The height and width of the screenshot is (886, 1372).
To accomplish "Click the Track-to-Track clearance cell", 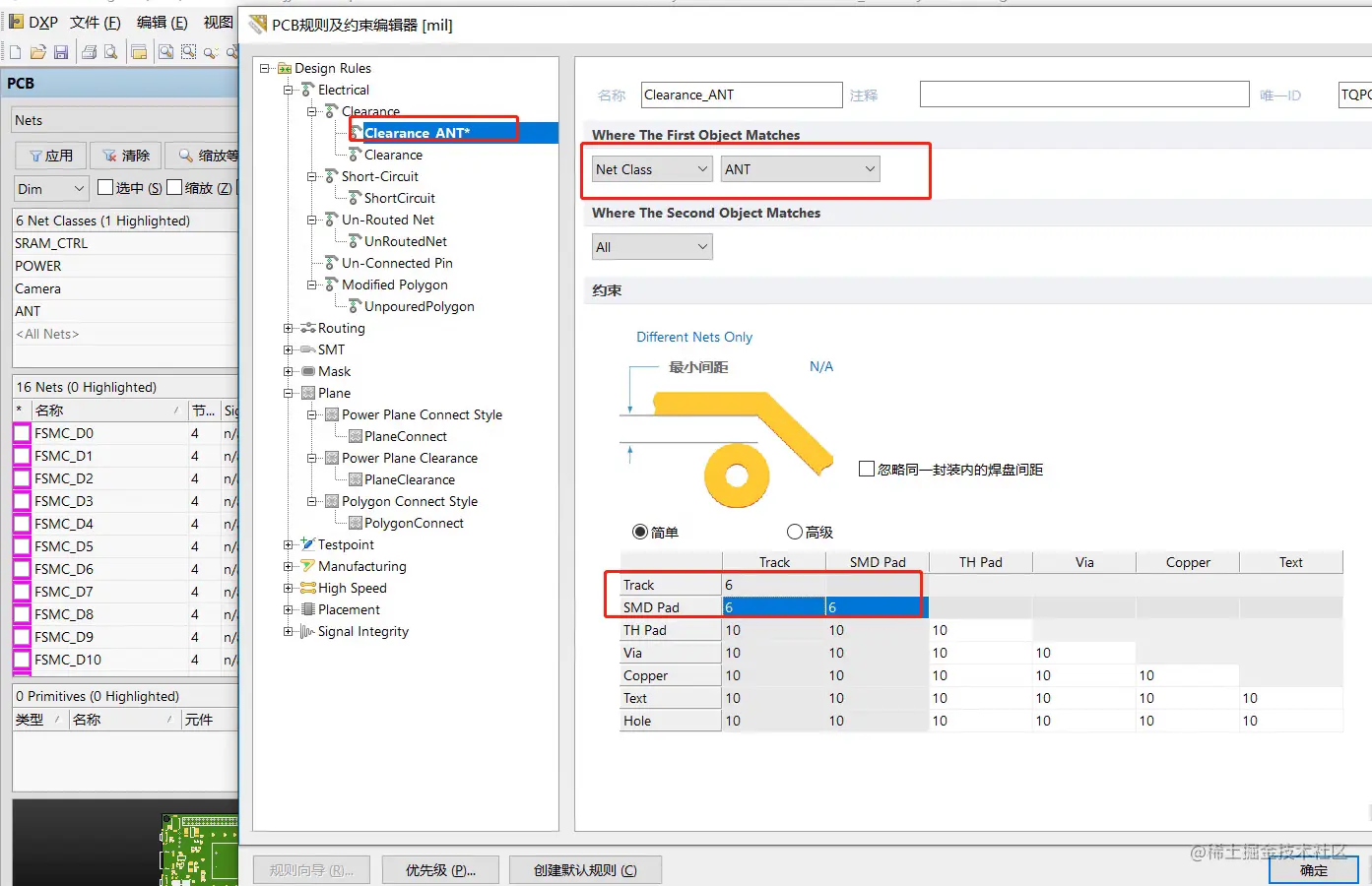I will point(773,585).
